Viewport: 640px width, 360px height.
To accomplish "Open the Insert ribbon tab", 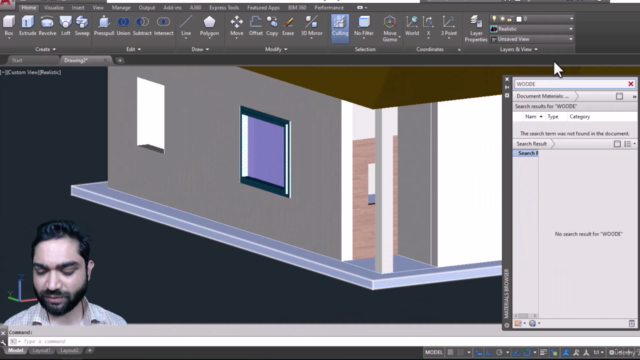I will click(78, 8).
